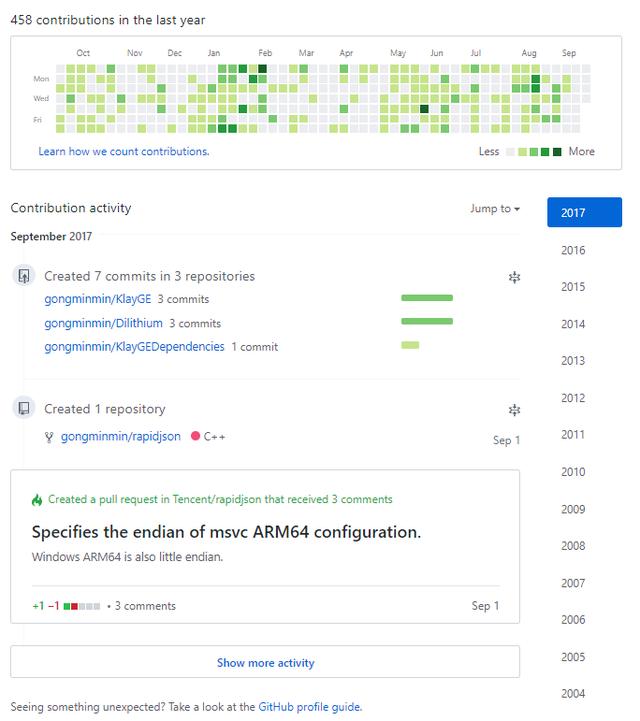The height and width of the screenshot is (721, 640).
Task: Select the 2016 year tab
Action: [x=573, y=250]
